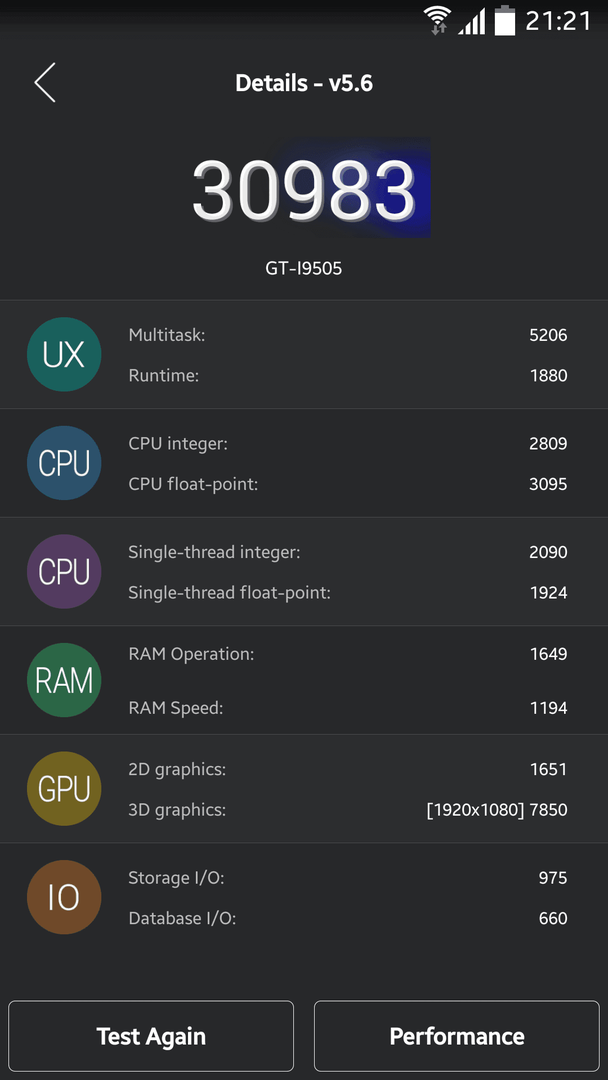Open the Performance button
Screen dimensions: 608x1080
457,1036
